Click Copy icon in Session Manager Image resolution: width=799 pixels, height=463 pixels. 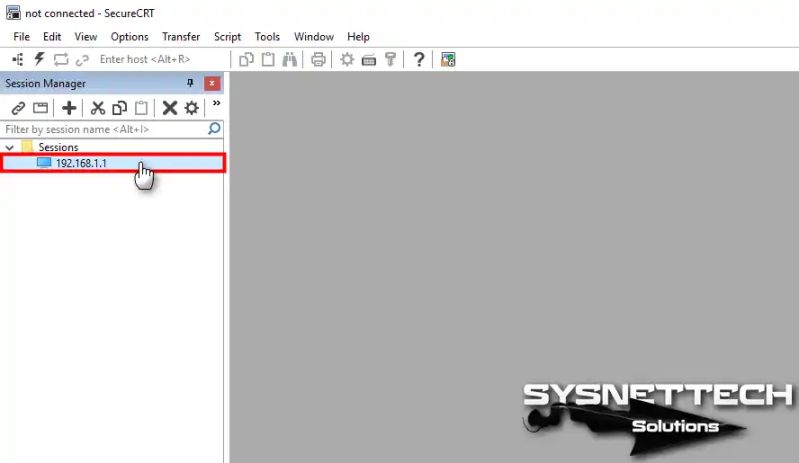(x=119, y=108)
